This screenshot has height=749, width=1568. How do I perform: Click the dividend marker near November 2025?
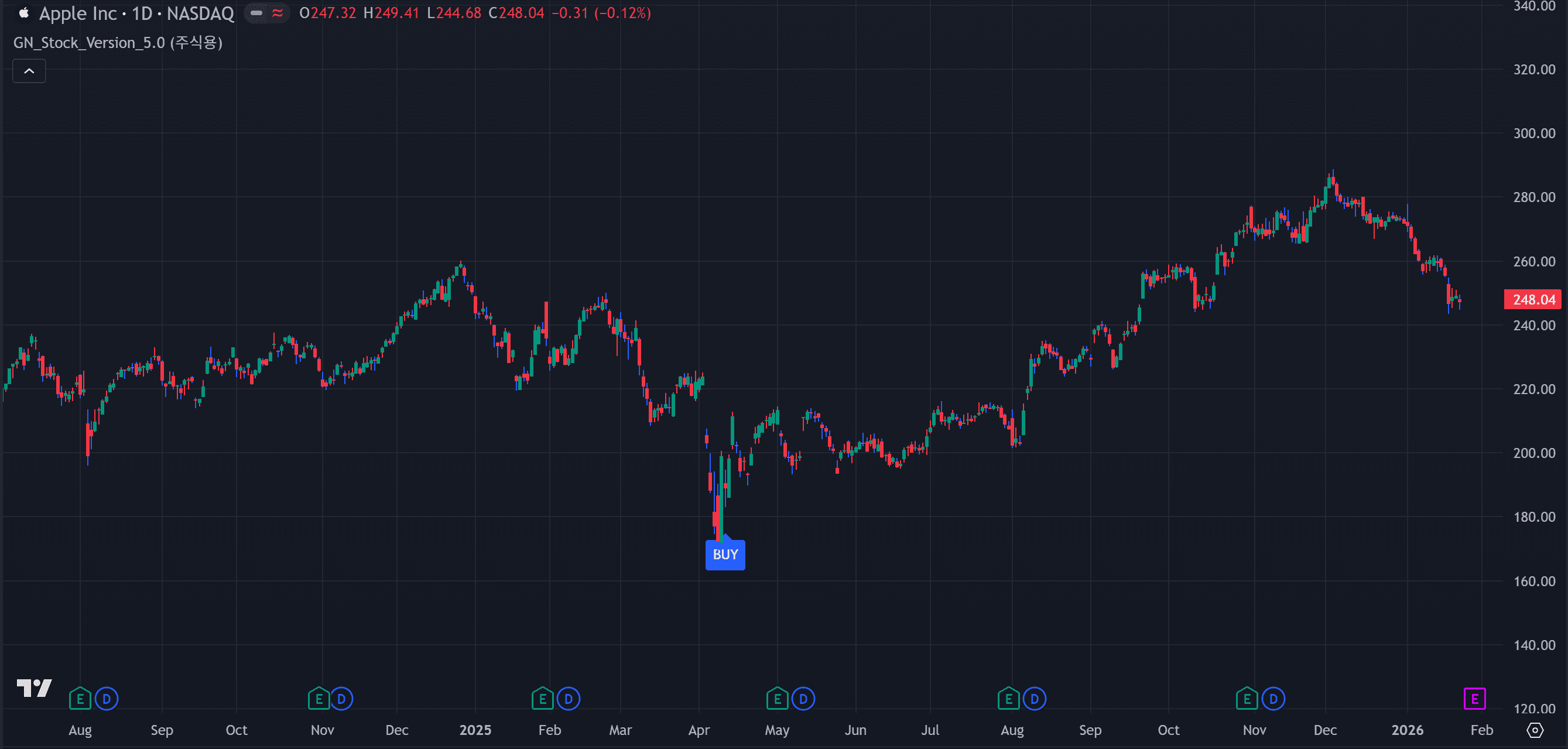pyautogui.click(x=1273, y=699)
